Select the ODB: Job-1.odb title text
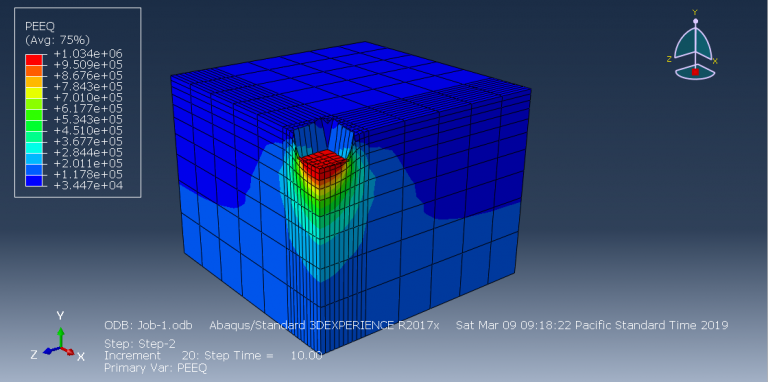 pos(148,325)
